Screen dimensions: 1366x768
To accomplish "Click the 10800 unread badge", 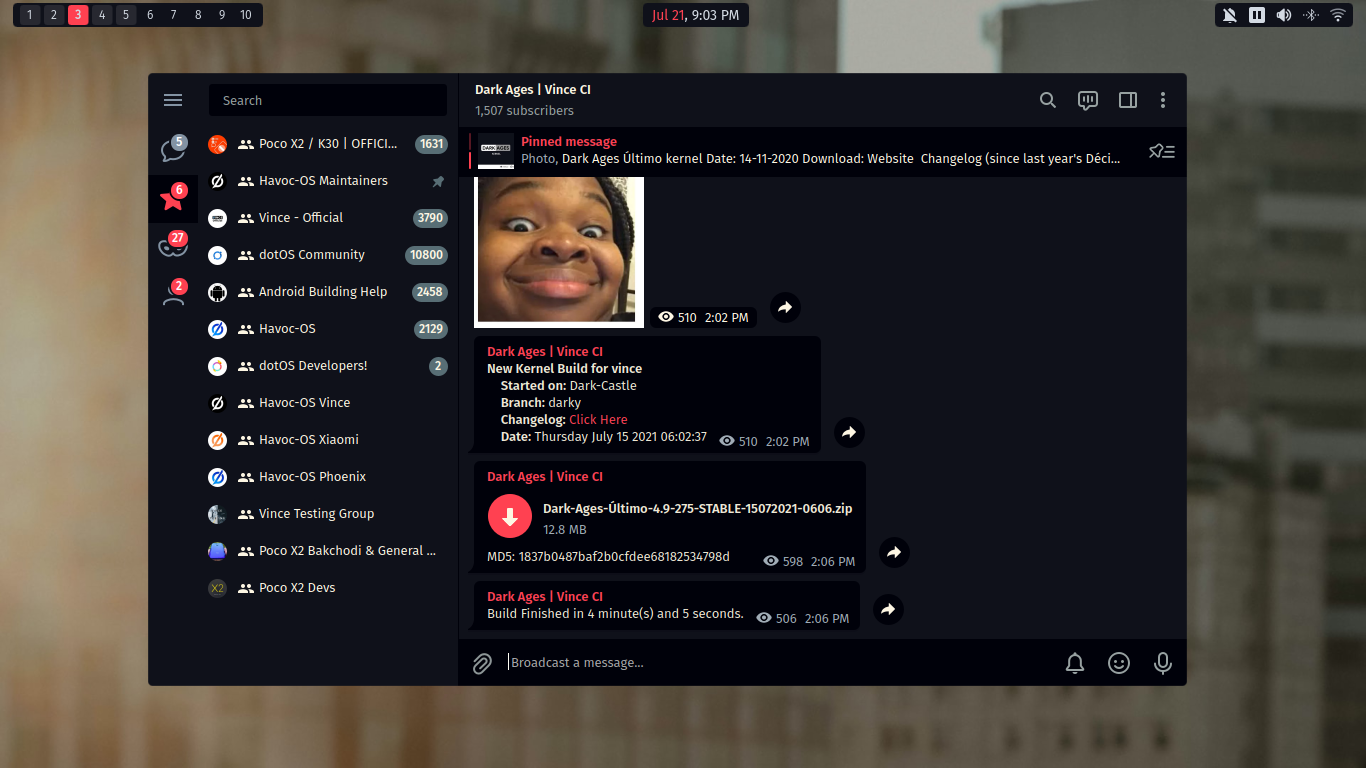I will [x=426, y=255].
